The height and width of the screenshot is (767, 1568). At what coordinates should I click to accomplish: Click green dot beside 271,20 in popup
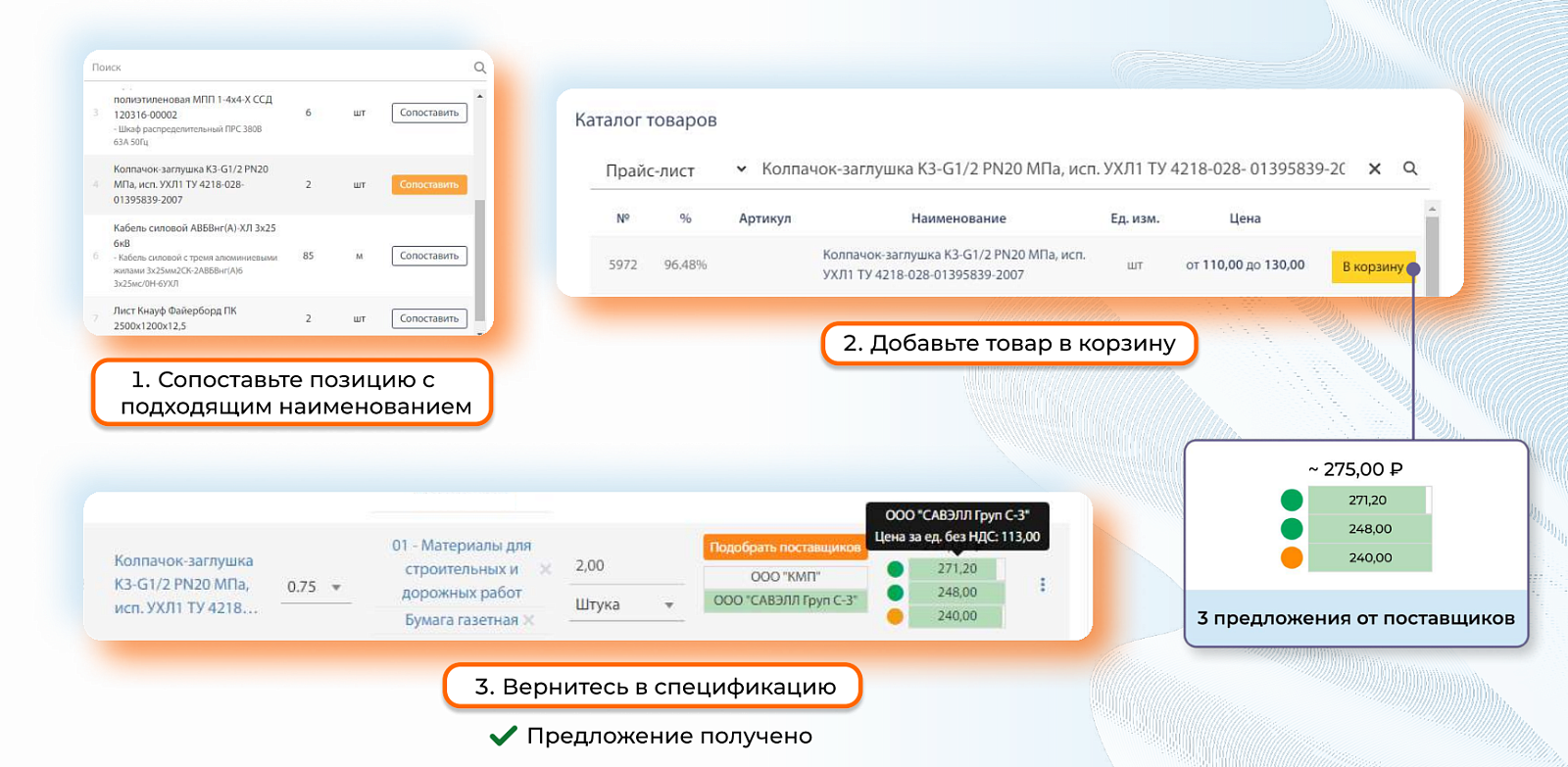[1292, 500]
